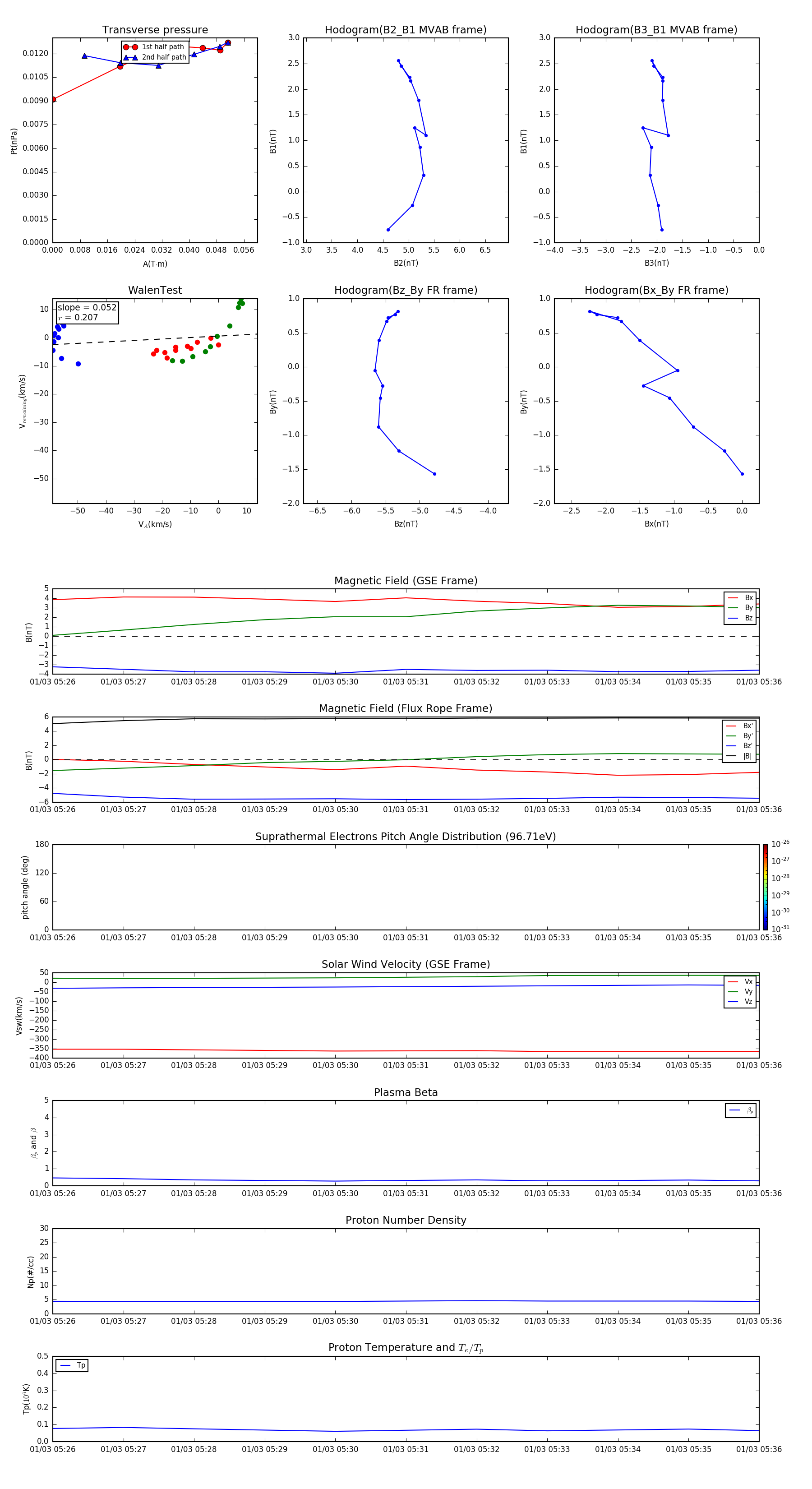The image size is (812, 1489).
Task: Click the Suprathermal Electrons Pitch Angle title
Action: (406, 837)
